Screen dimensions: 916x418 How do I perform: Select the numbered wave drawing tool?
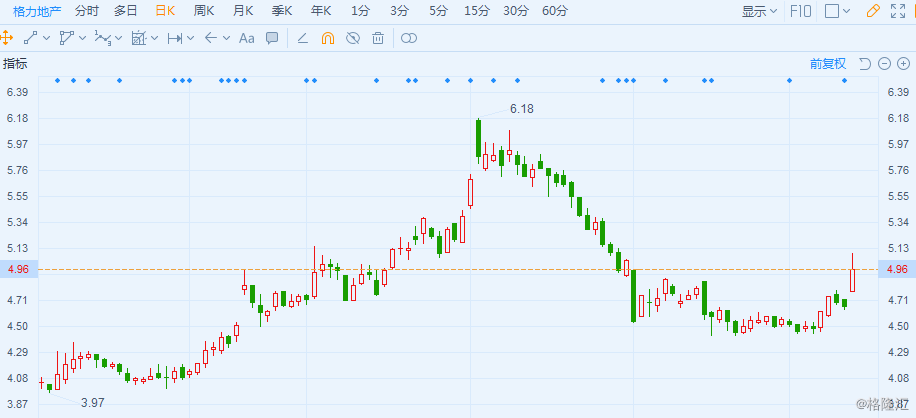103,39
